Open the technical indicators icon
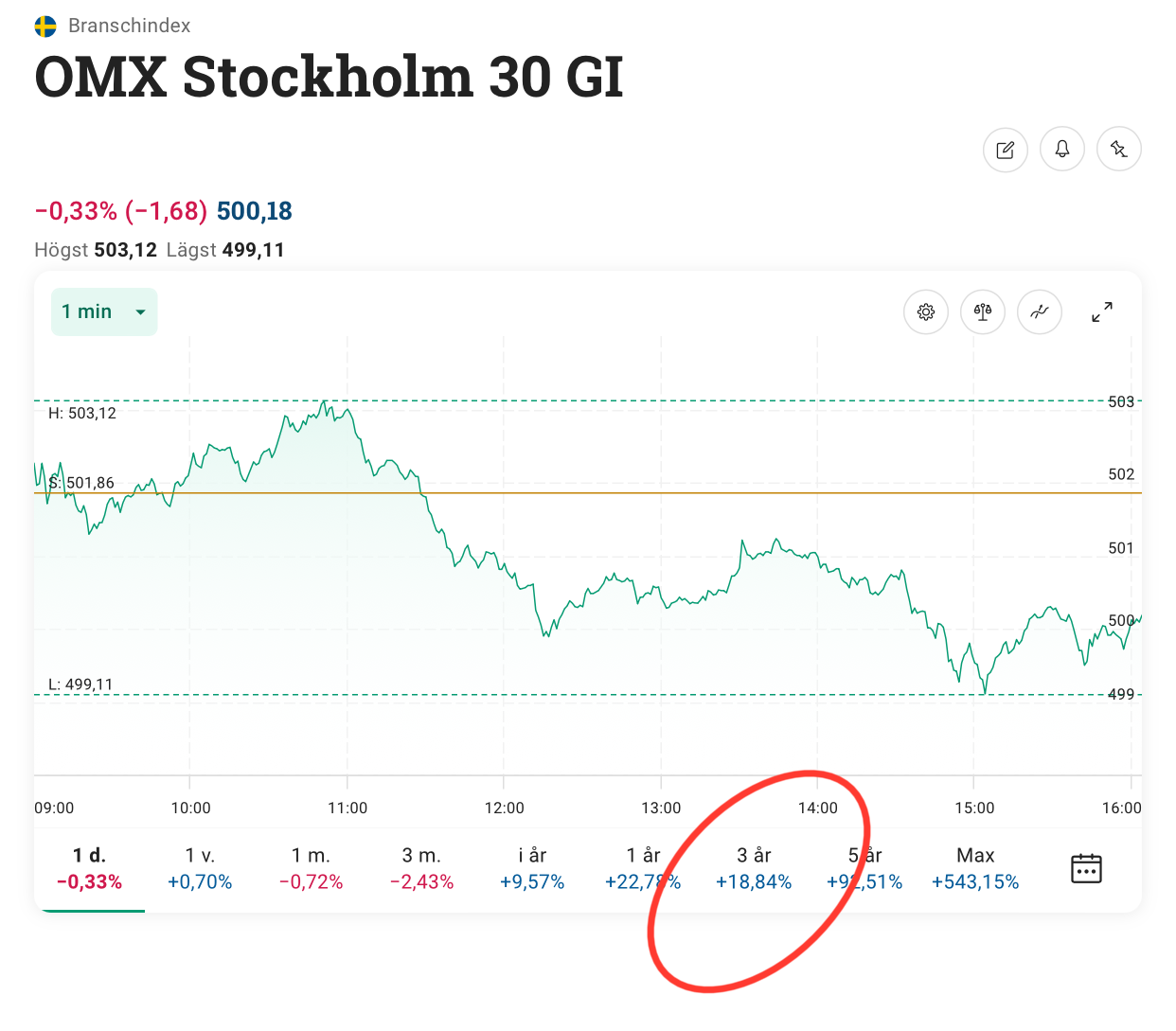Viewport: 1176px width, 1031px height. click(1039, 312)
